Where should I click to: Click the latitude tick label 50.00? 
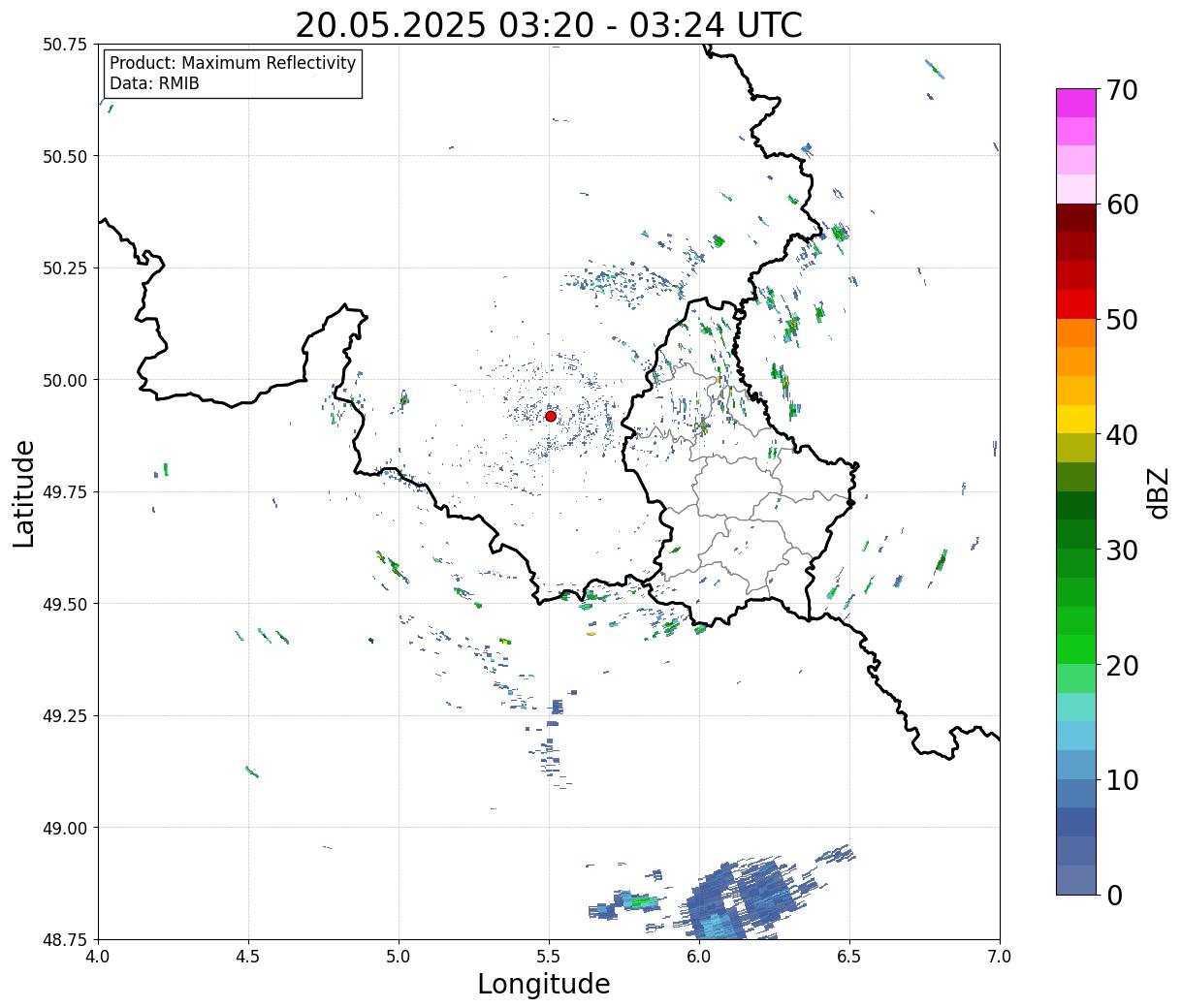(65, 380)
